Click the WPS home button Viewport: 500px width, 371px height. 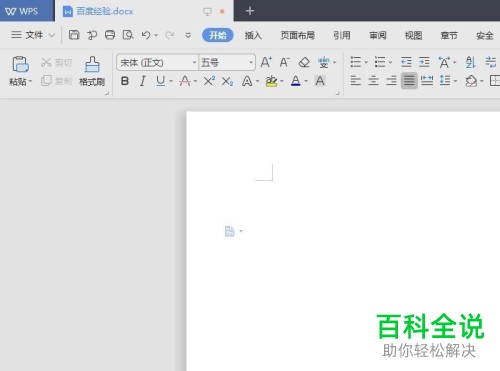(x=27, y=11)
